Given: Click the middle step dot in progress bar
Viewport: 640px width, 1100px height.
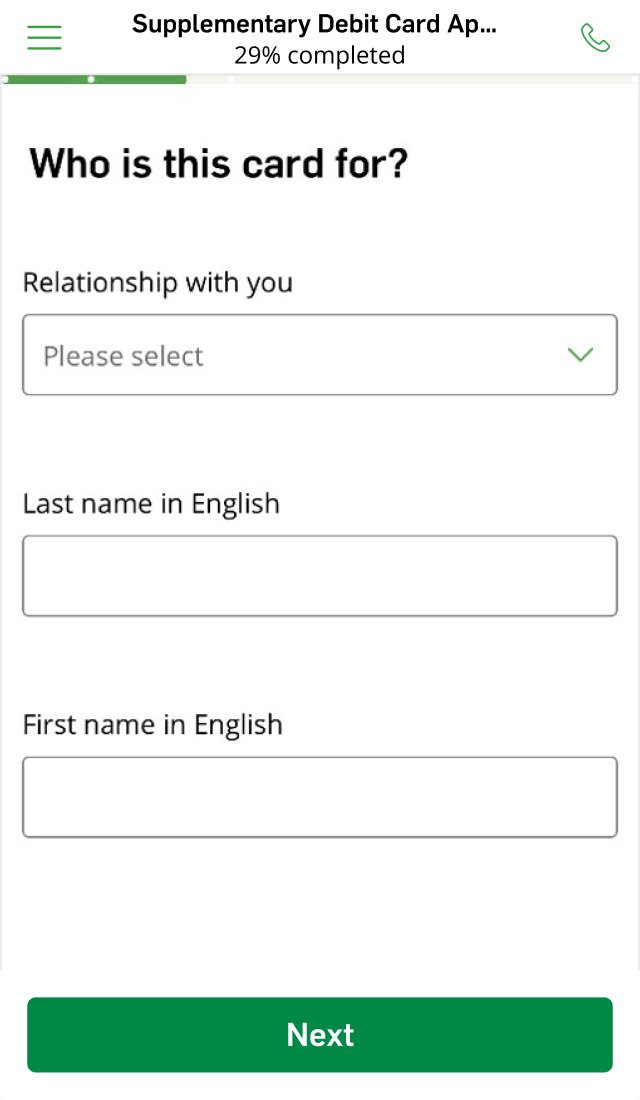Looking at the screenshot, I should 92,79.
